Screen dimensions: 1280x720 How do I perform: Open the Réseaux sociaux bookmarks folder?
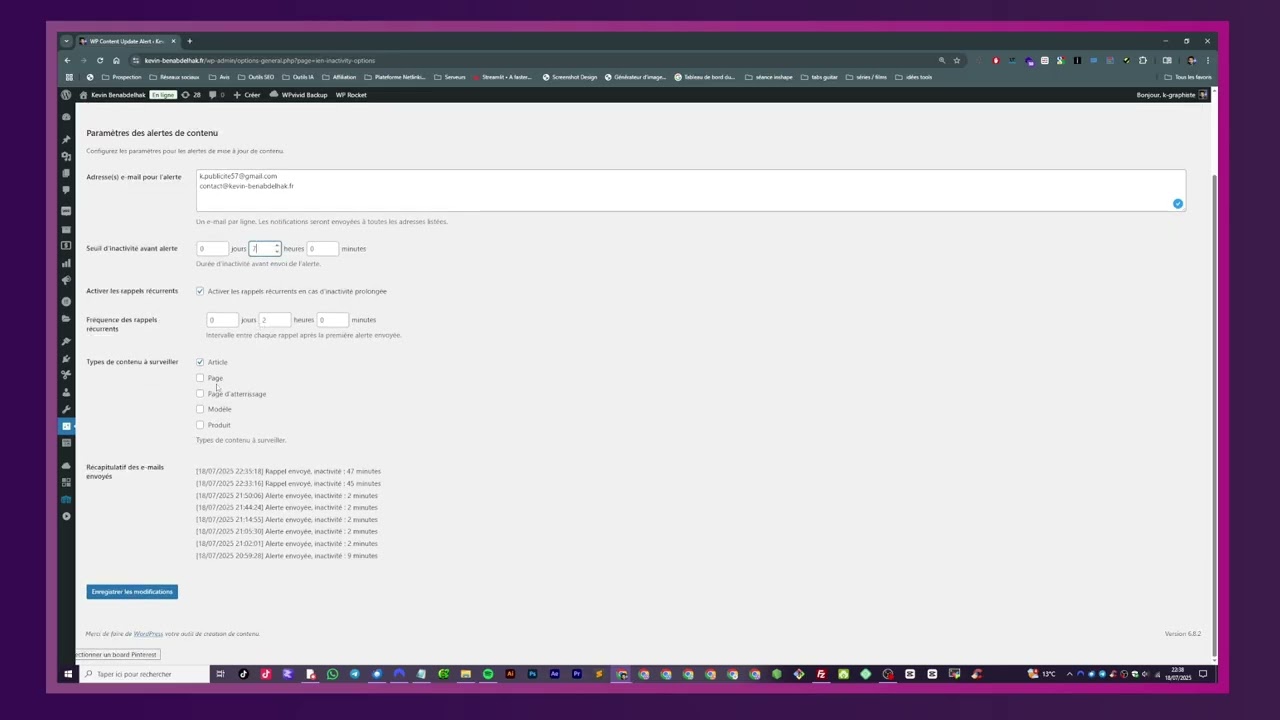[x=174, y=77]
